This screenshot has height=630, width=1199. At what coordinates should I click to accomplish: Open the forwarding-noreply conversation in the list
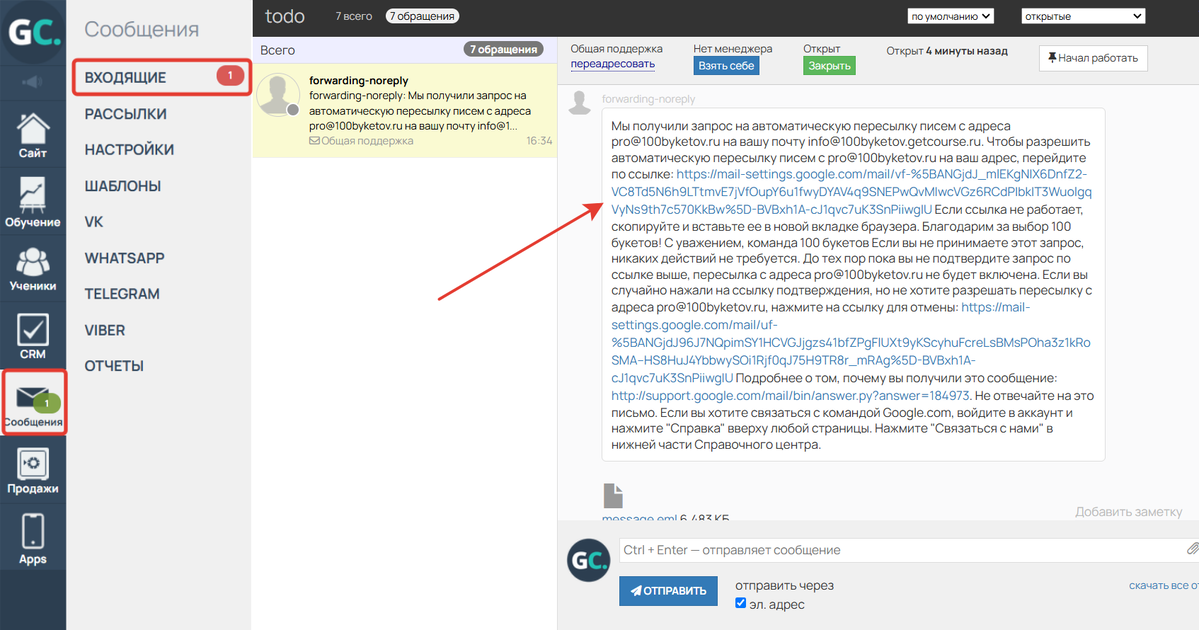[x=405, y=111]
